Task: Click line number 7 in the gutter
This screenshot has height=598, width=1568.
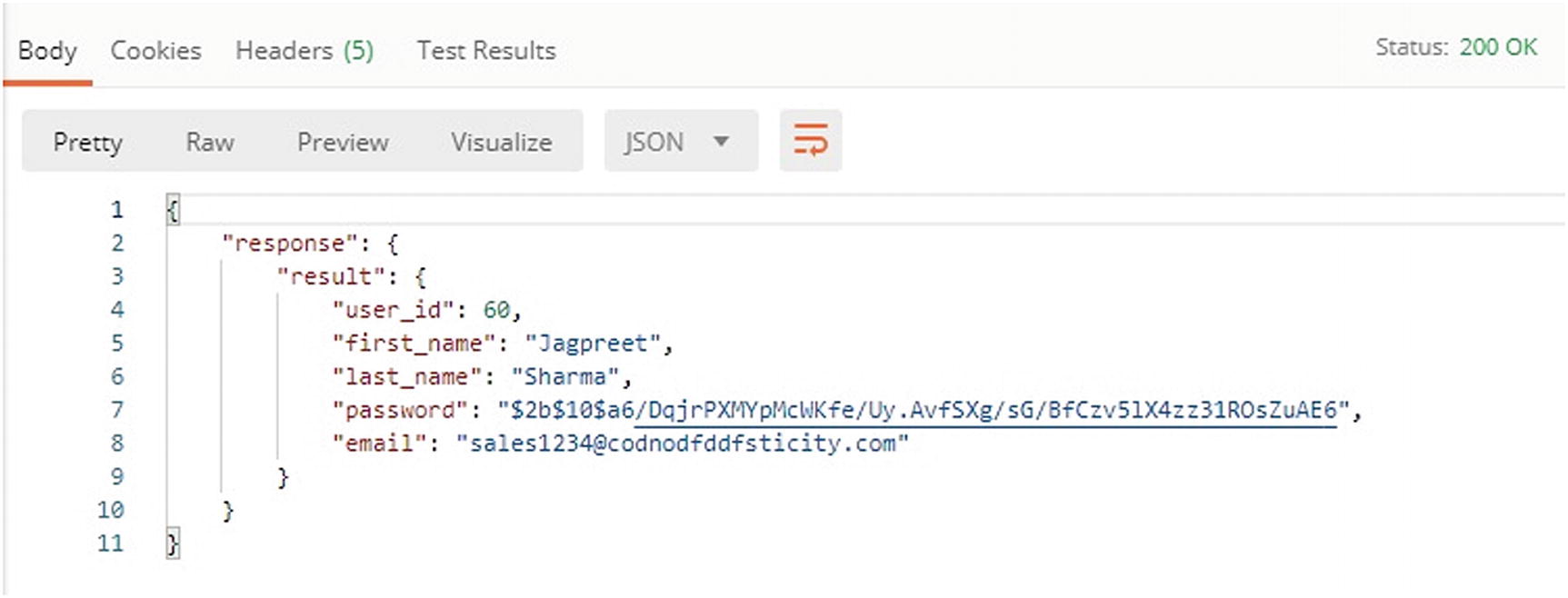Action: (x=116, y=411)
